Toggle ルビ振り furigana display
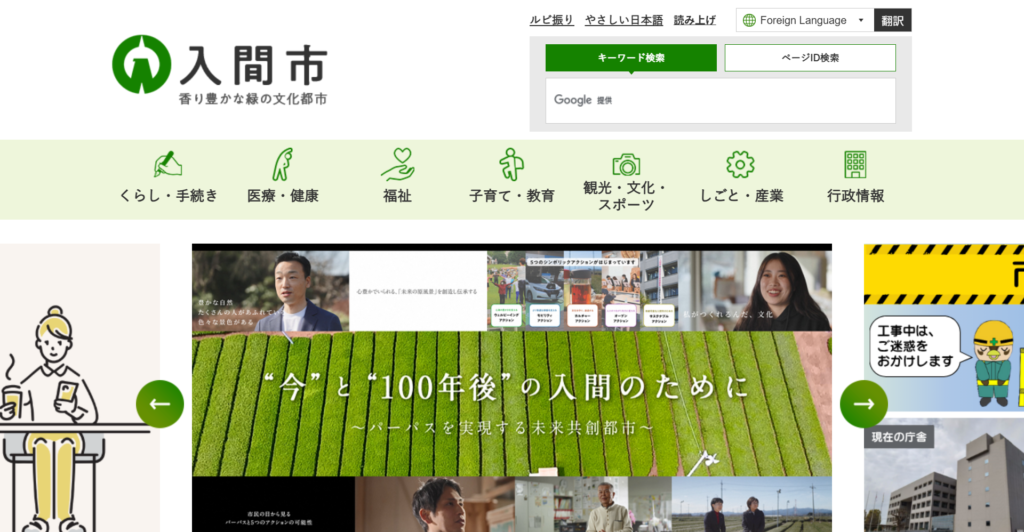This screenshot has width=1024, height=532. tap(551, 20)
